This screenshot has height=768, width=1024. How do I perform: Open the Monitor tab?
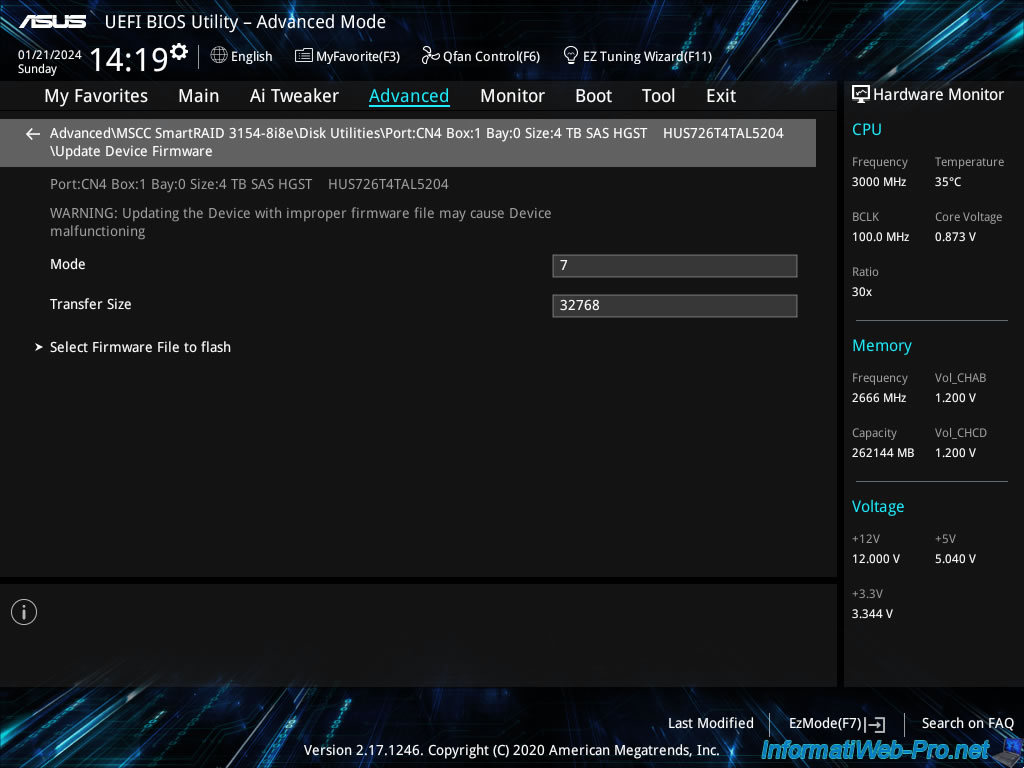point(512,96)
